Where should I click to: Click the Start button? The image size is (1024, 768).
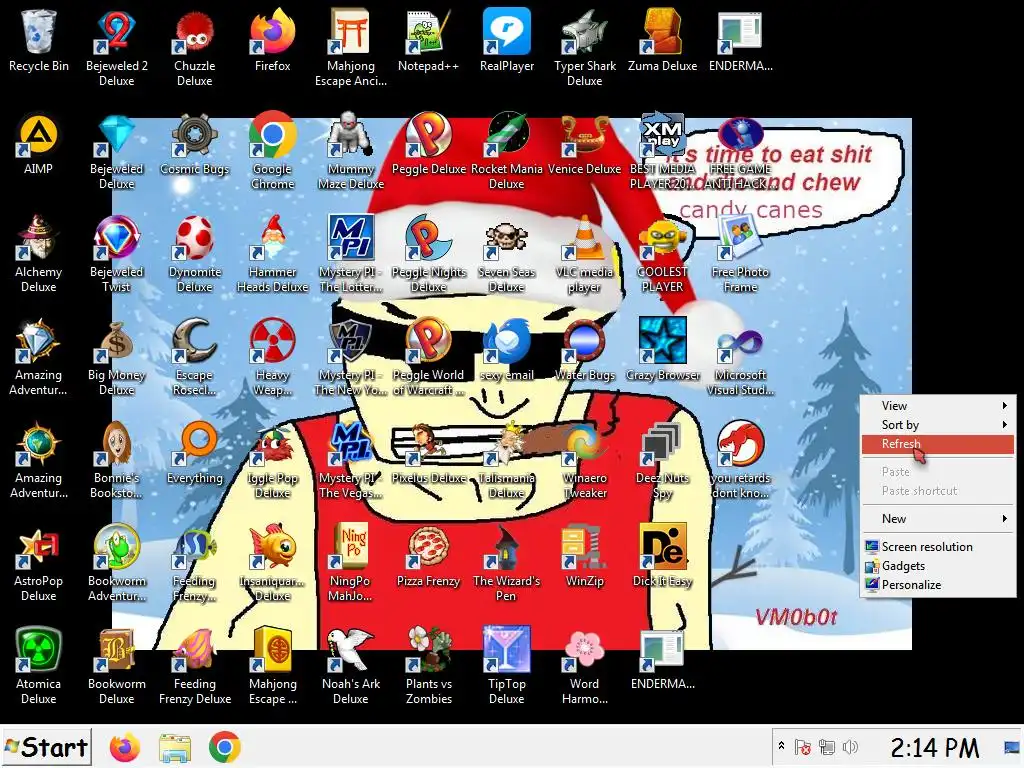pos(46,747)
